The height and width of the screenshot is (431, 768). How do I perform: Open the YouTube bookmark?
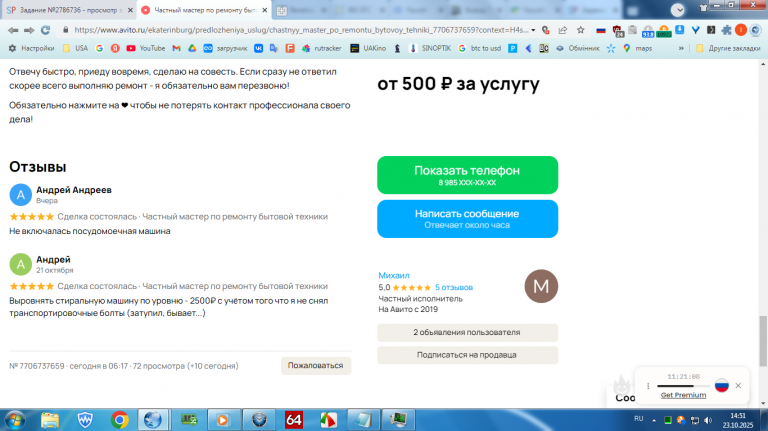(x=145, y=48)
